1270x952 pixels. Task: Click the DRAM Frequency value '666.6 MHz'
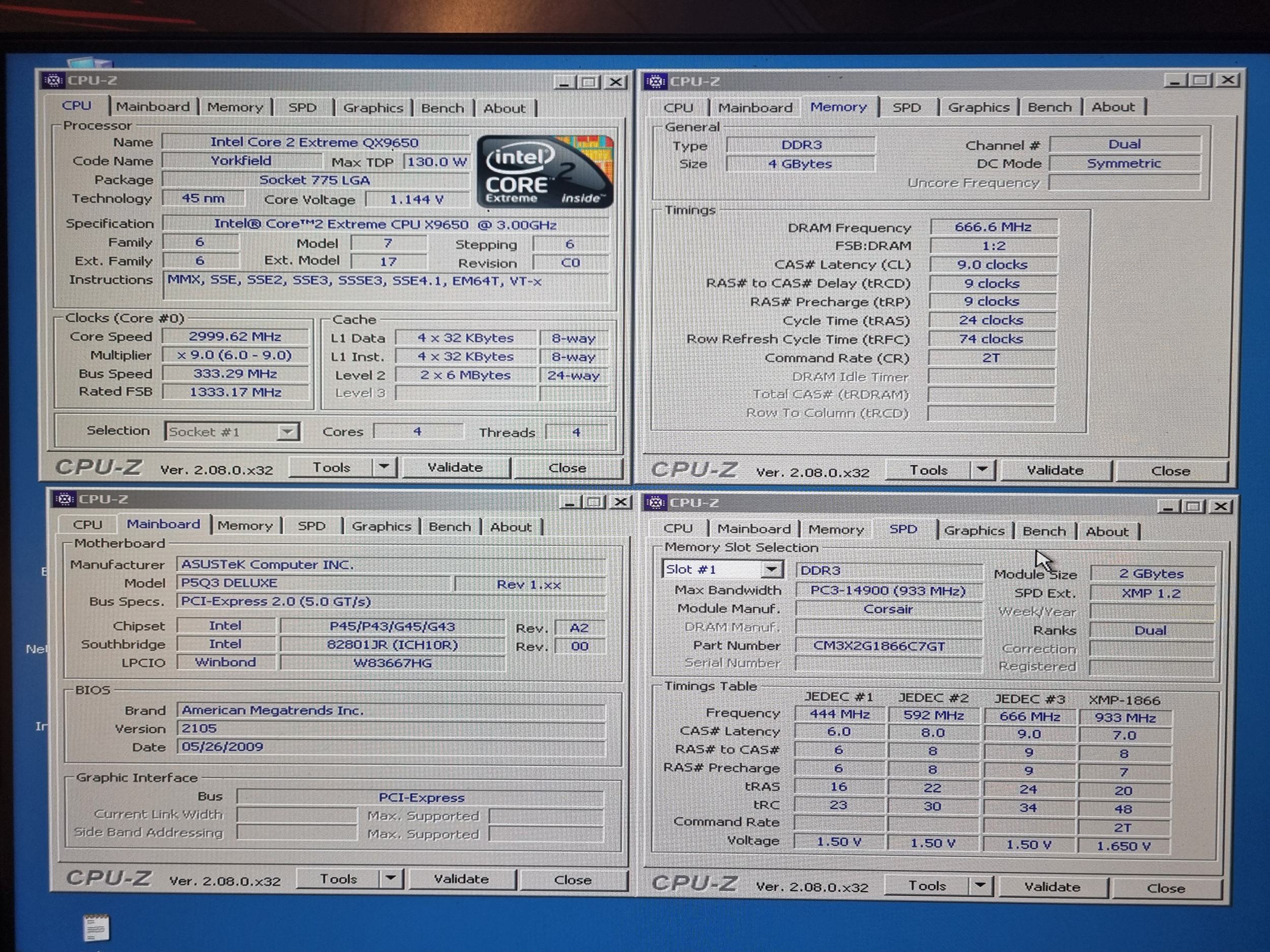click(x=993, y=226)
